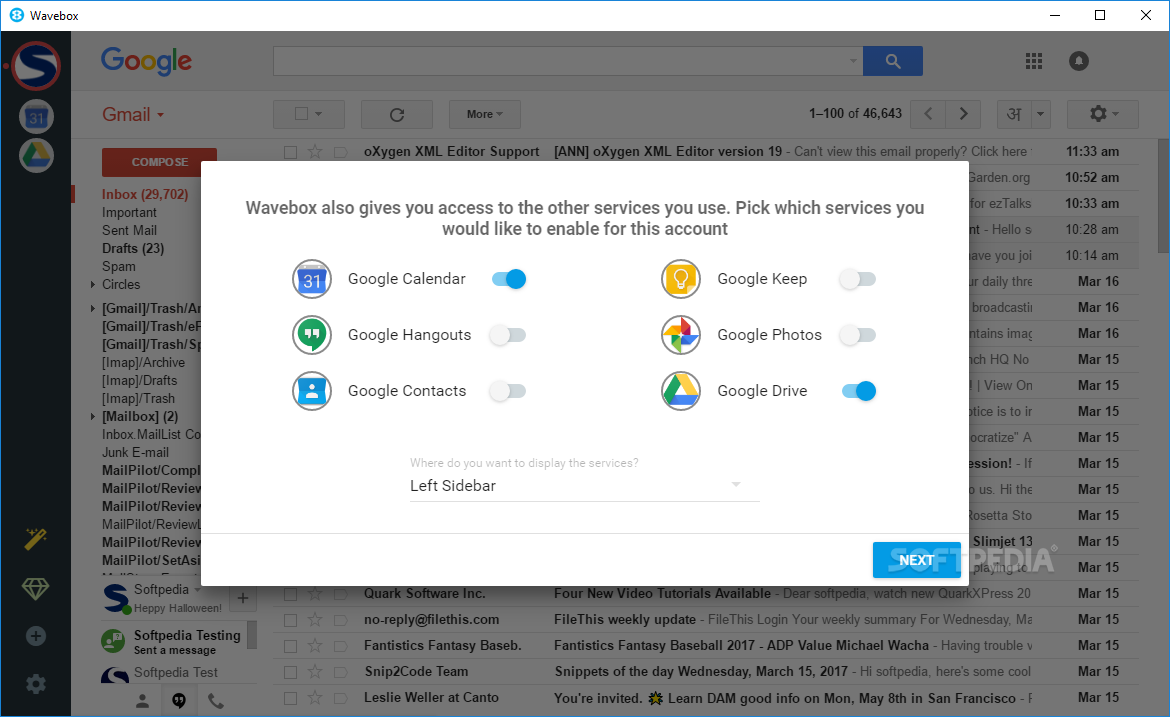Click the Google Photos pinwheel icon
This screenshot has height=717, width=1170.
(681, 335)
